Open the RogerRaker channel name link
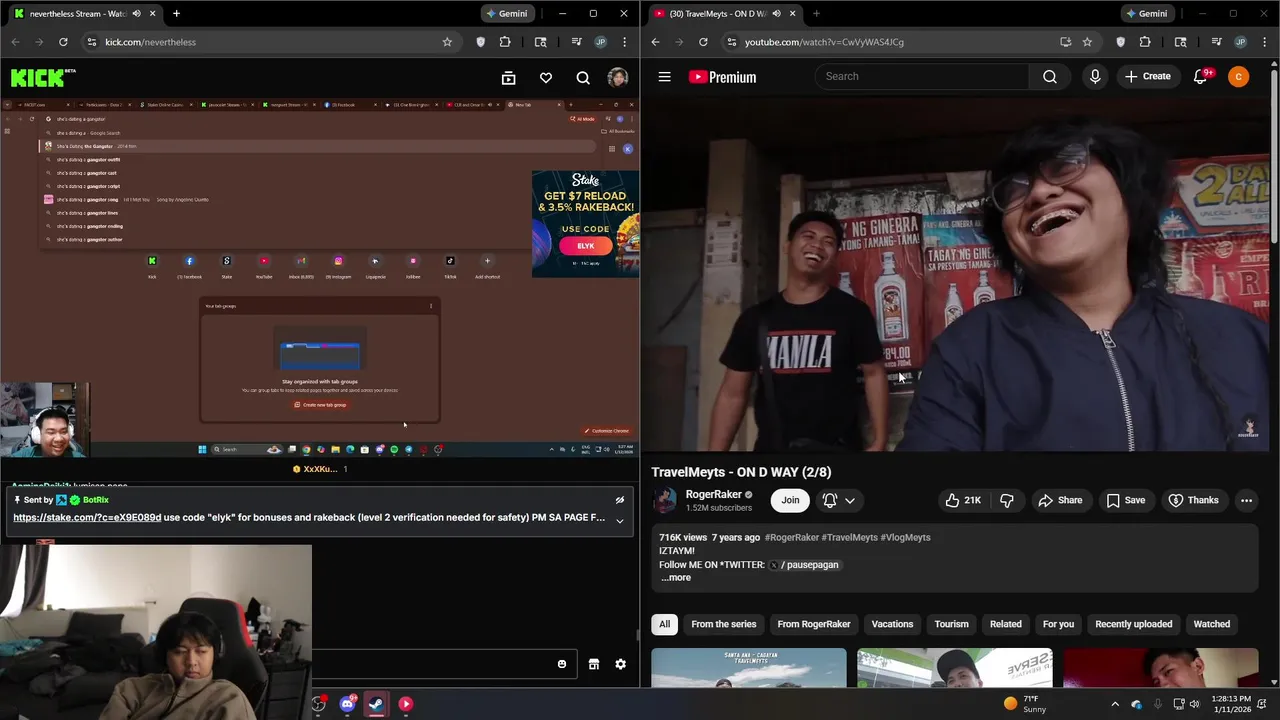This screenshot has height=720, width=1280. click(x=714, y=494)
